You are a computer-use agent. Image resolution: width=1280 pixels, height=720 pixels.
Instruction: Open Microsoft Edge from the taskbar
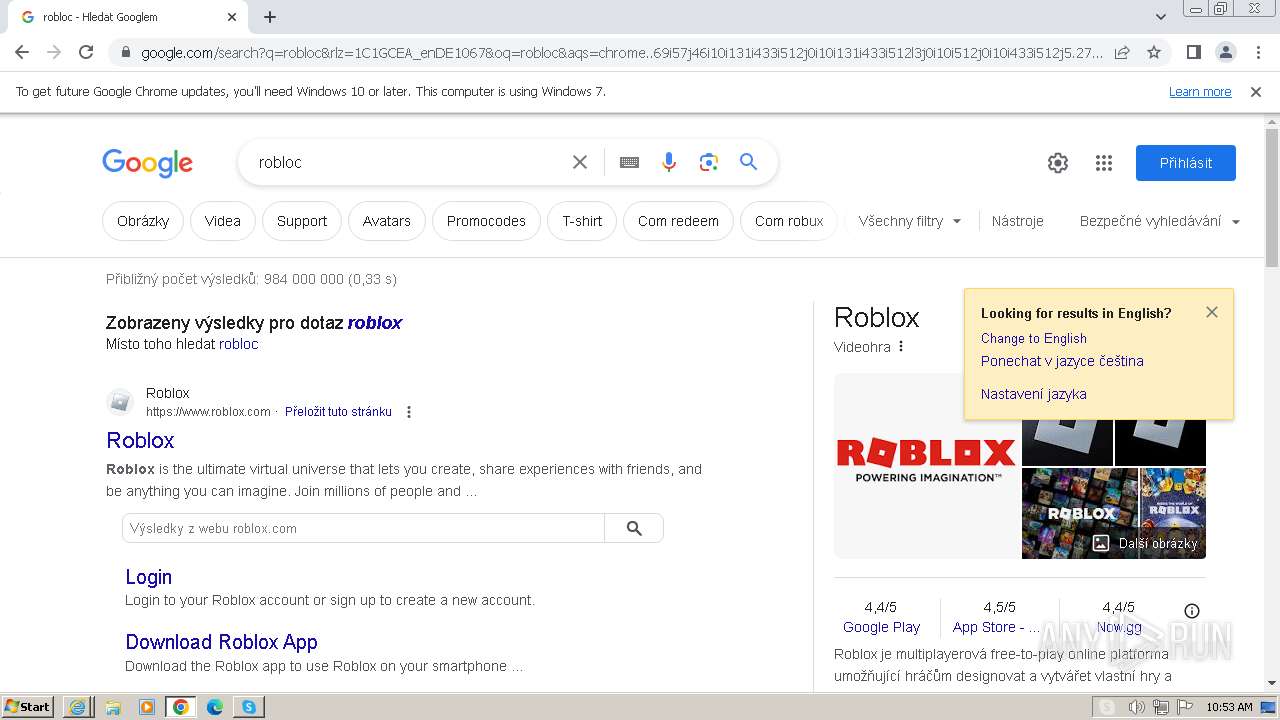[x=215, y=707]
